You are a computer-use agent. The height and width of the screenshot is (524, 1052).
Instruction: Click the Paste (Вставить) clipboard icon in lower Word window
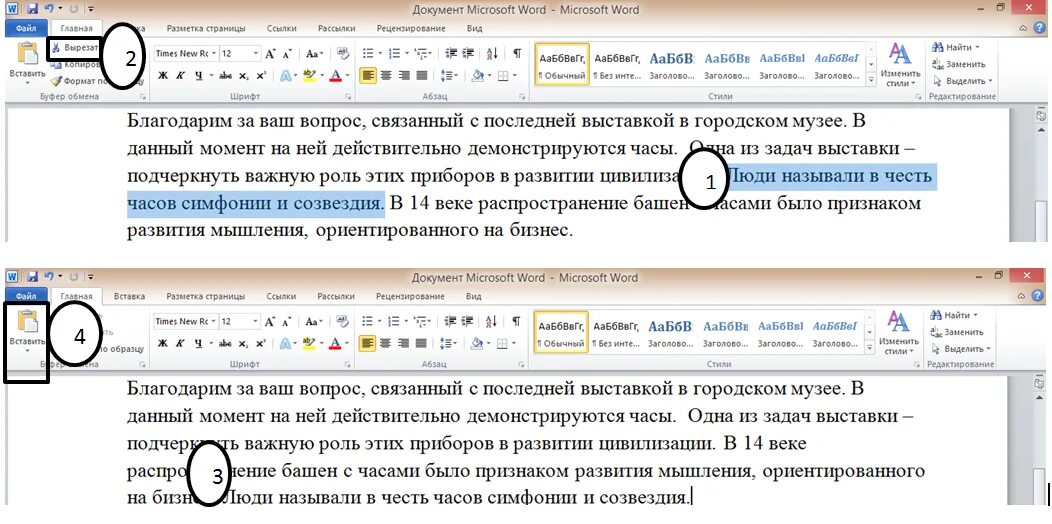27,322
